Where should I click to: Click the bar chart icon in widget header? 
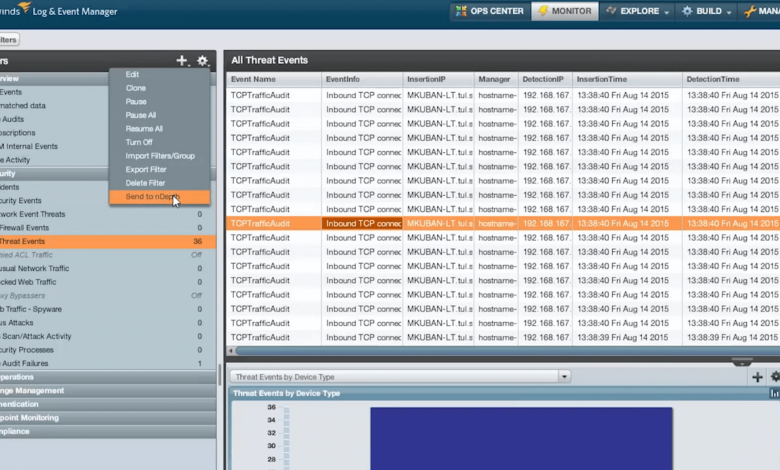click(775, 394)
